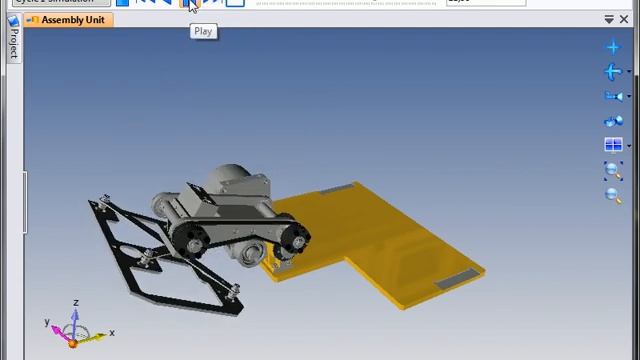
Task: Click the blue shapes display-style icon
Action: pyautogui.click(x=613, y=121)
